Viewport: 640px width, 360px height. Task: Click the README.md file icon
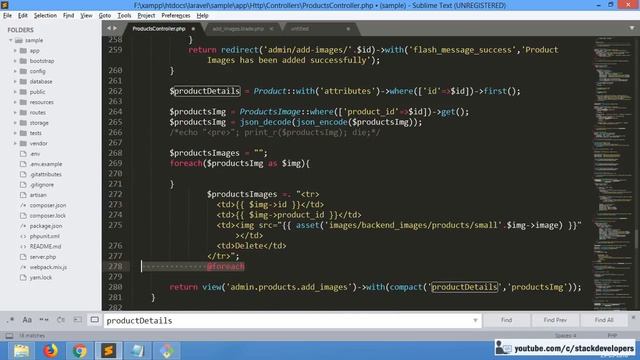(x=23, y=247)
